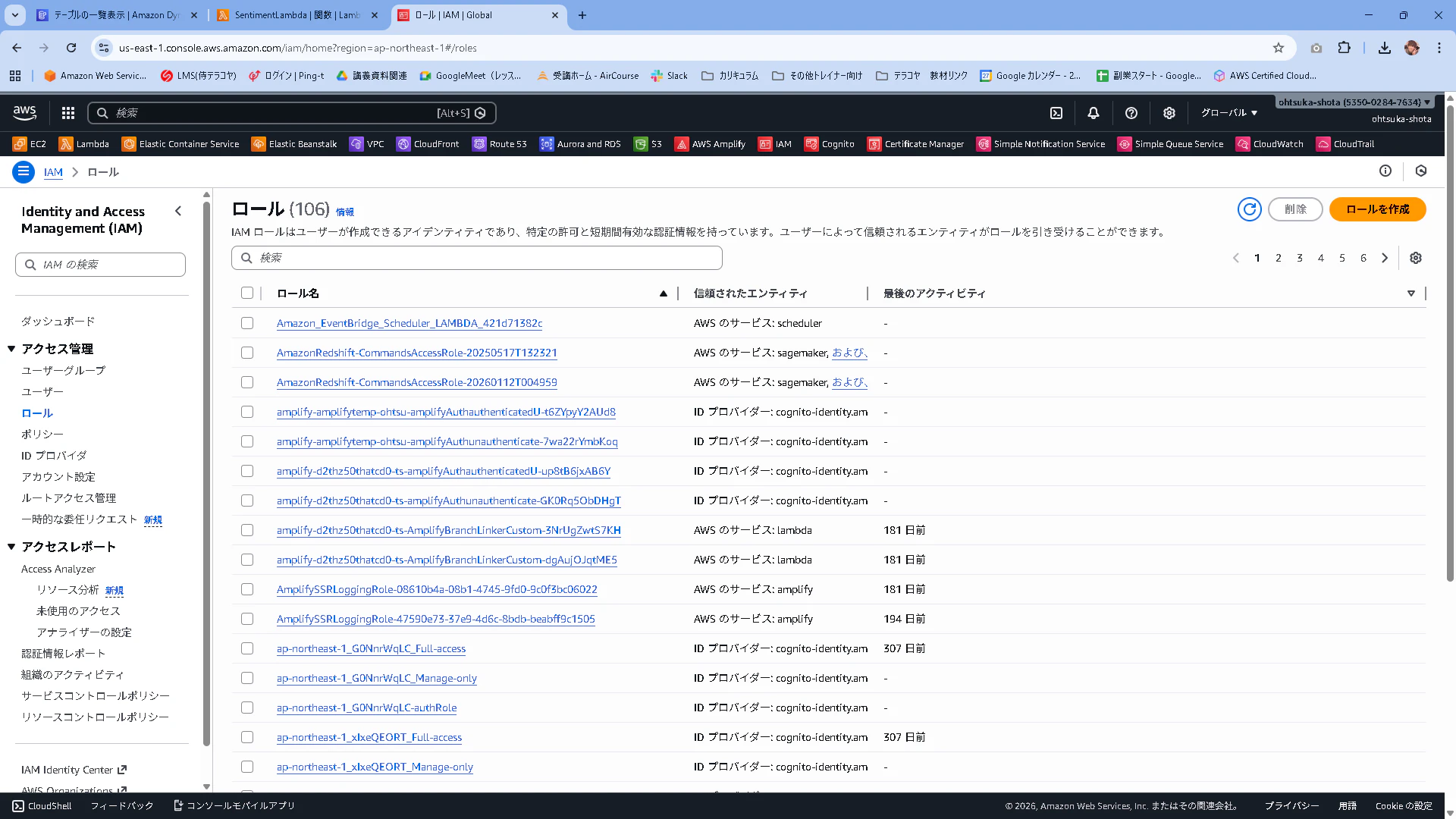Open the EC2 shortcut in favorites bar
This screenshot has height=819, width=1456.
click(30, 144)
